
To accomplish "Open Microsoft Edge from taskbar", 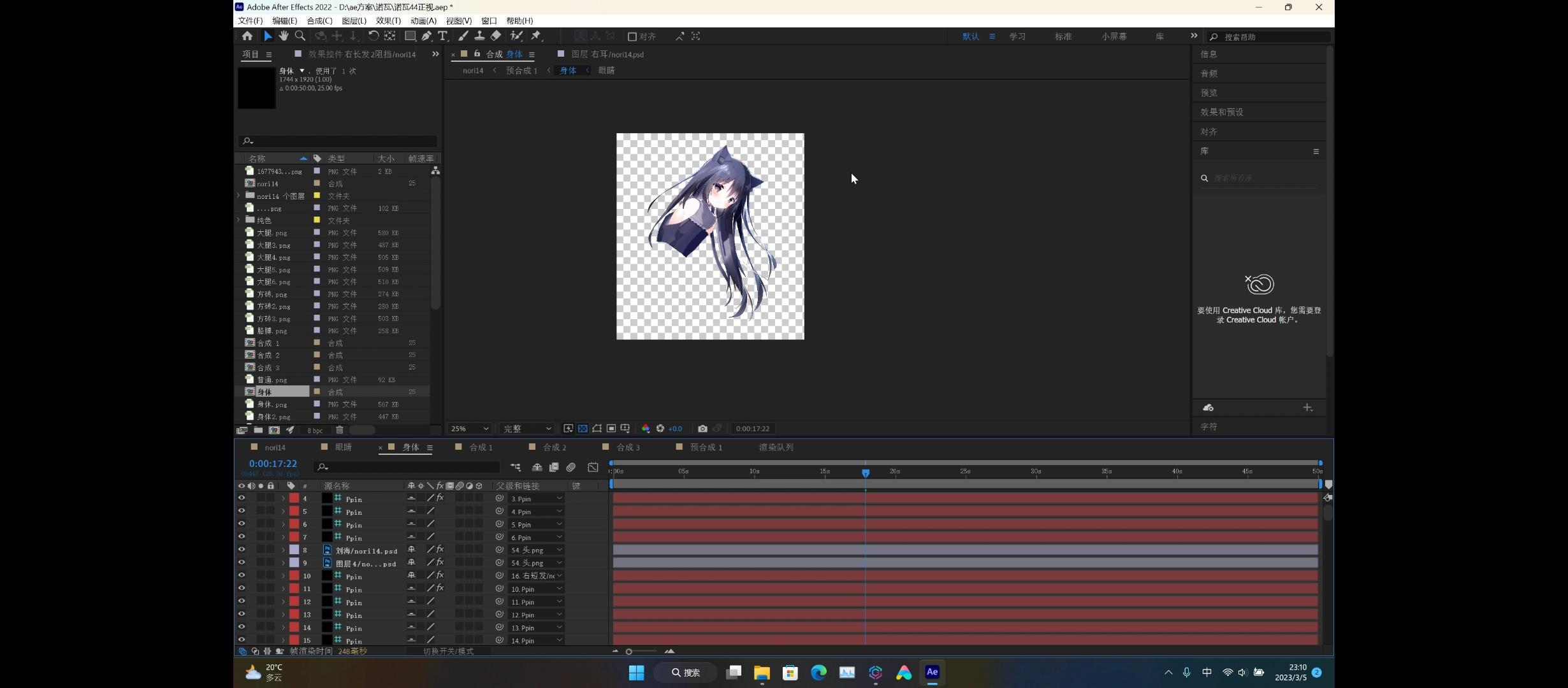I will pos(818,673).
